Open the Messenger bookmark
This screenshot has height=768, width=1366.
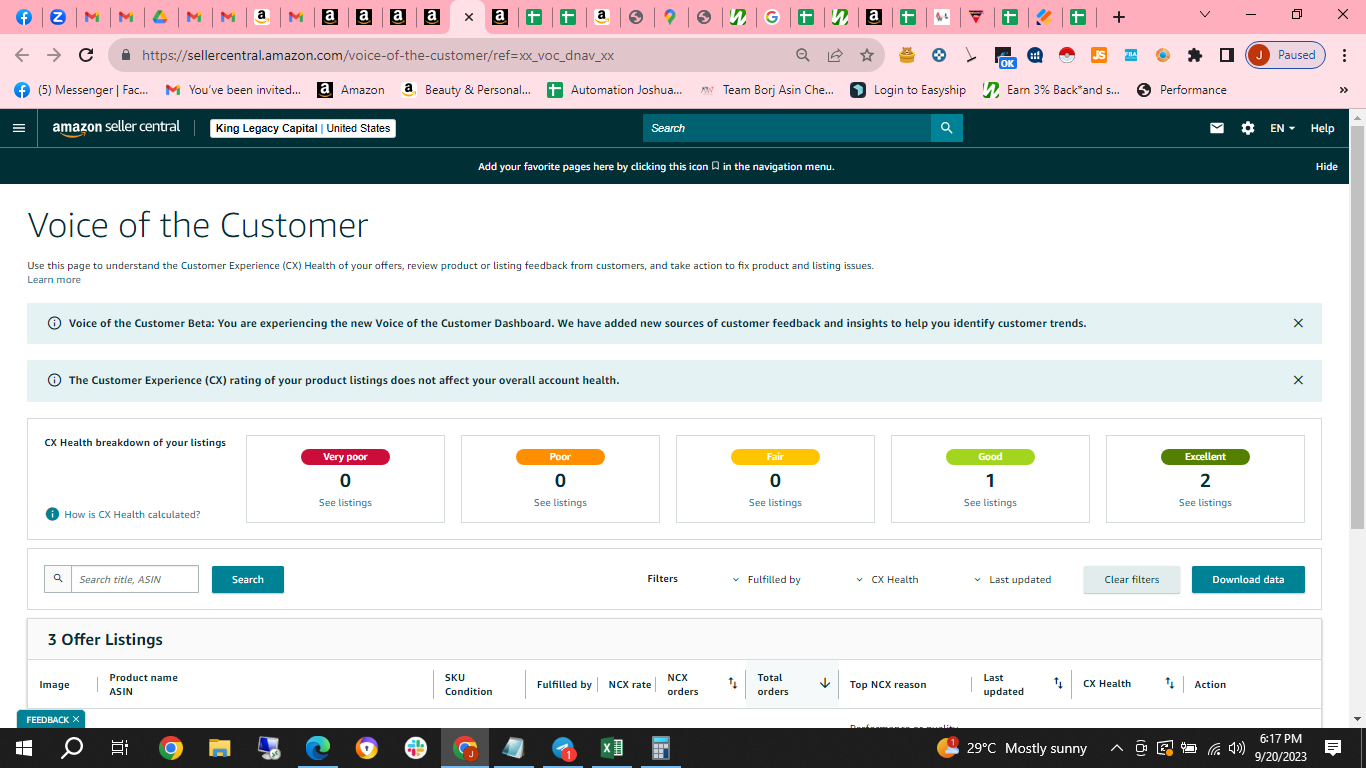(81, 90)
